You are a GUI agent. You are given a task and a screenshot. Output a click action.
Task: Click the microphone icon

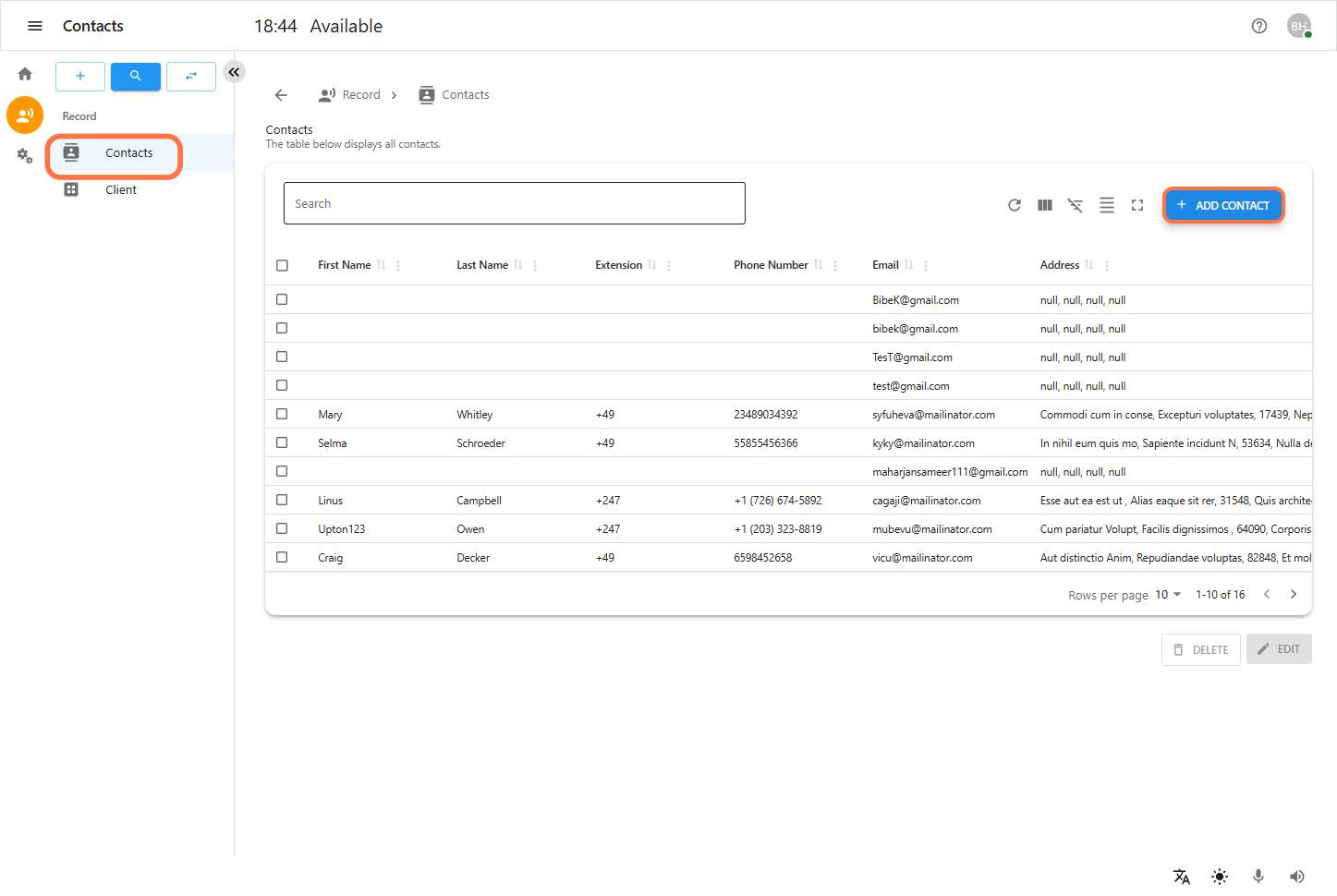click(x=1258, y=877)
